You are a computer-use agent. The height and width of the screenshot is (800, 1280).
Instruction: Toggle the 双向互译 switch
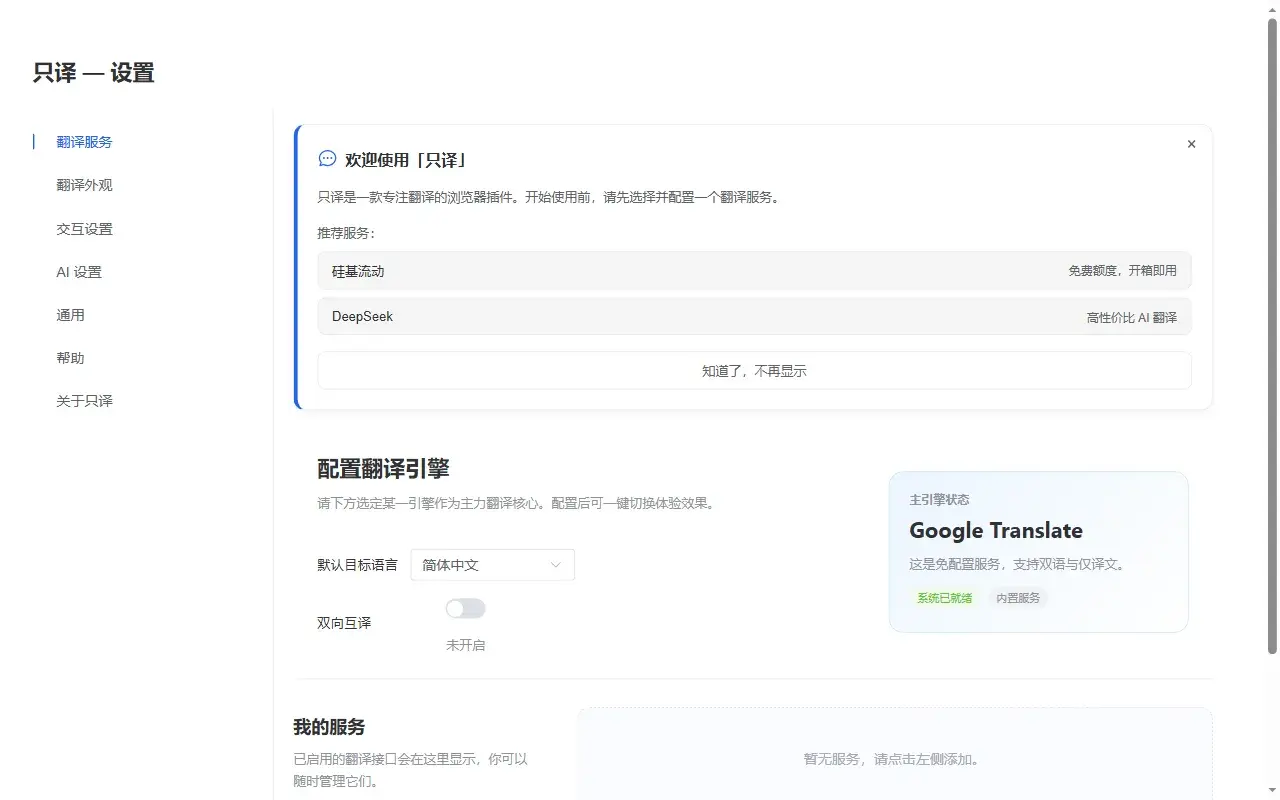[465, 608]
